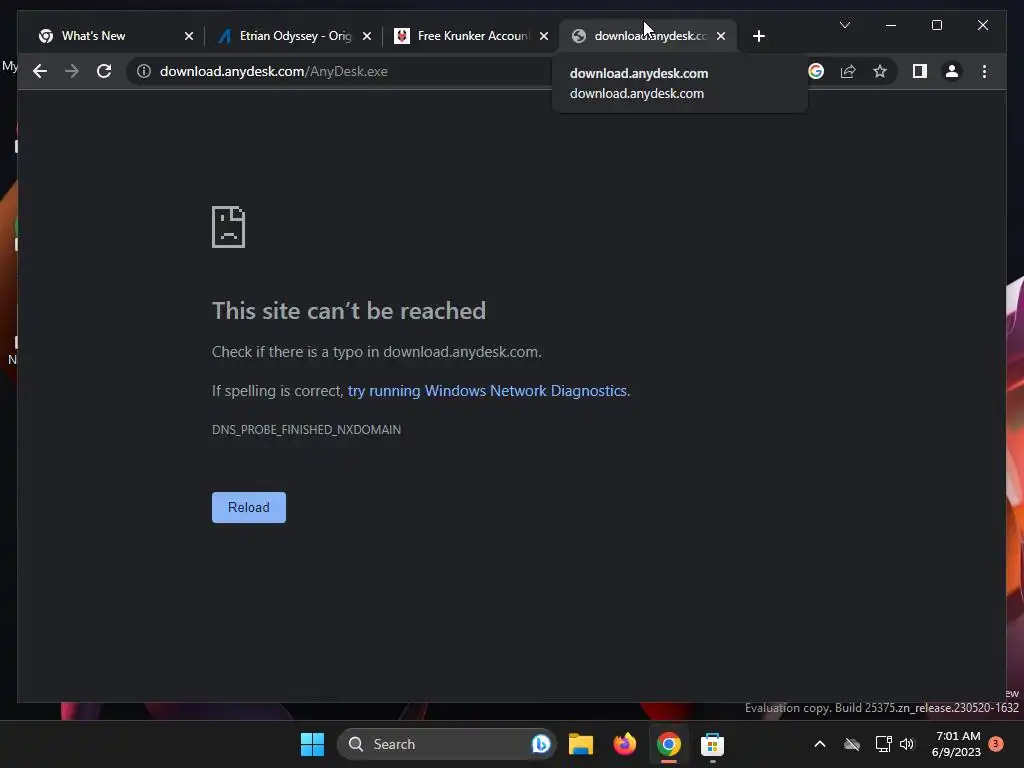Bookmark this tab with star icon
The width and height of the screenshot is (1024, 768).
tap(880, 71)
